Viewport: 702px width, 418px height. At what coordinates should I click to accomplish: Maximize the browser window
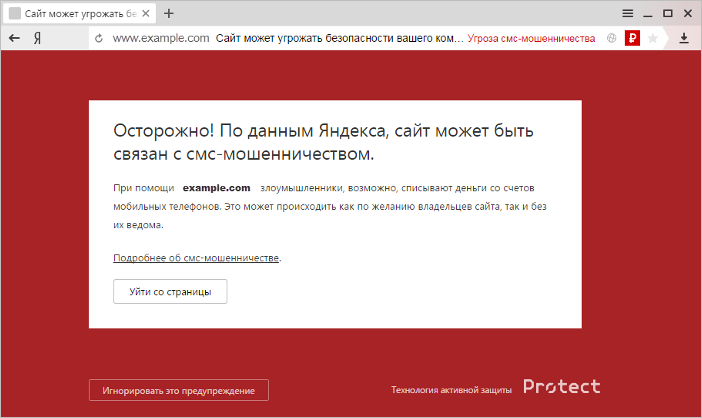pyautogui.click(x=668, y=13)
